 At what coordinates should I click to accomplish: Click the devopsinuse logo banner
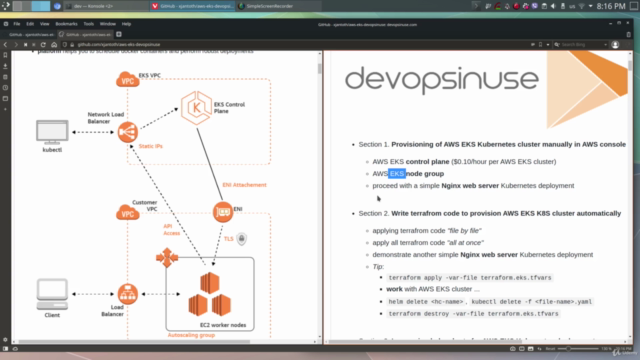tap(442, 80)
